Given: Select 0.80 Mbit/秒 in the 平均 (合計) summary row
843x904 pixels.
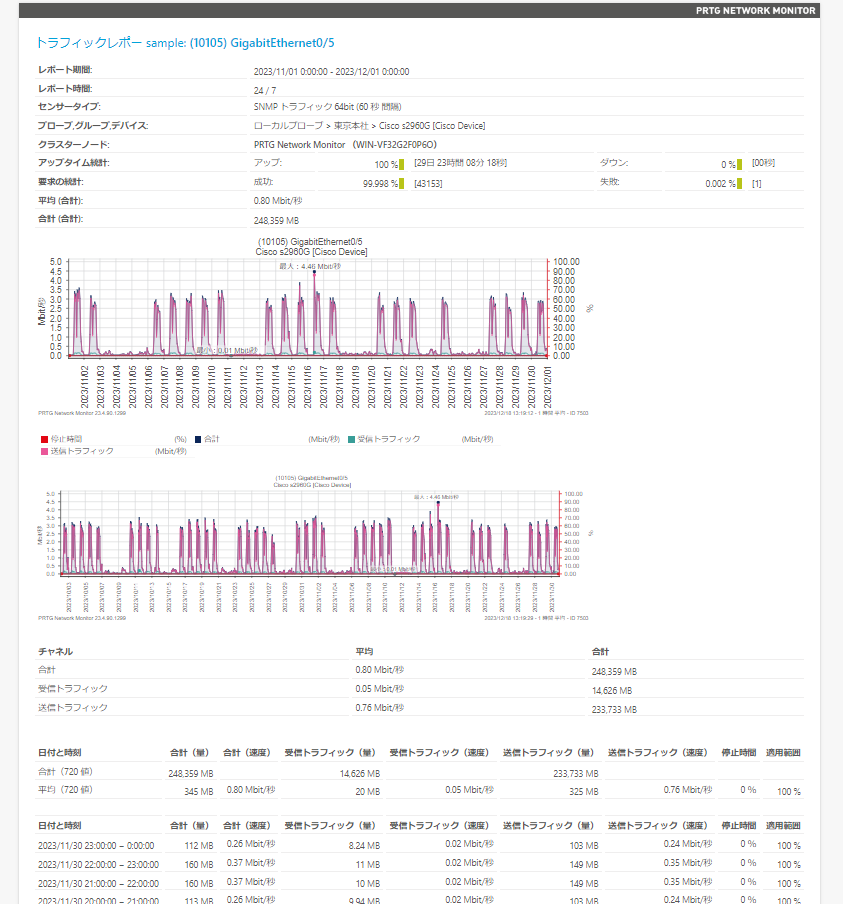Looking at the screenshot, I should pos(278,201).
